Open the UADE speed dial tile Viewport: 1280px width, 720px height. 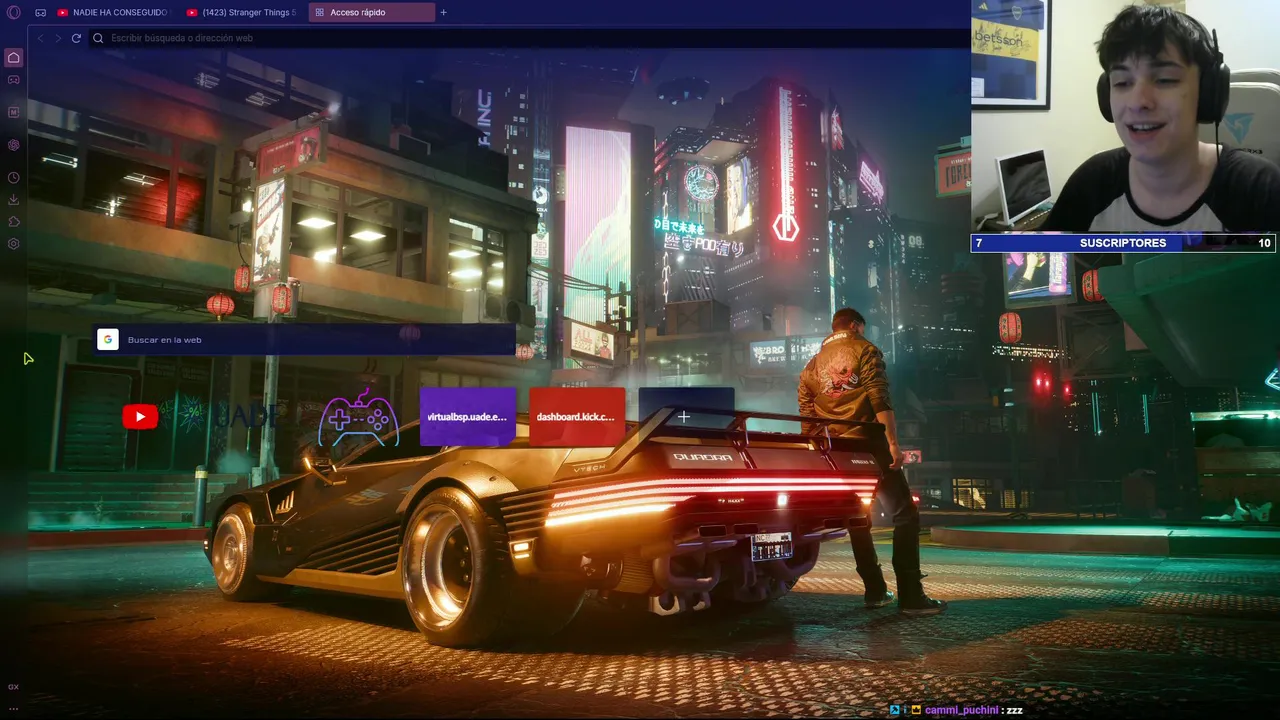[248, 417]
